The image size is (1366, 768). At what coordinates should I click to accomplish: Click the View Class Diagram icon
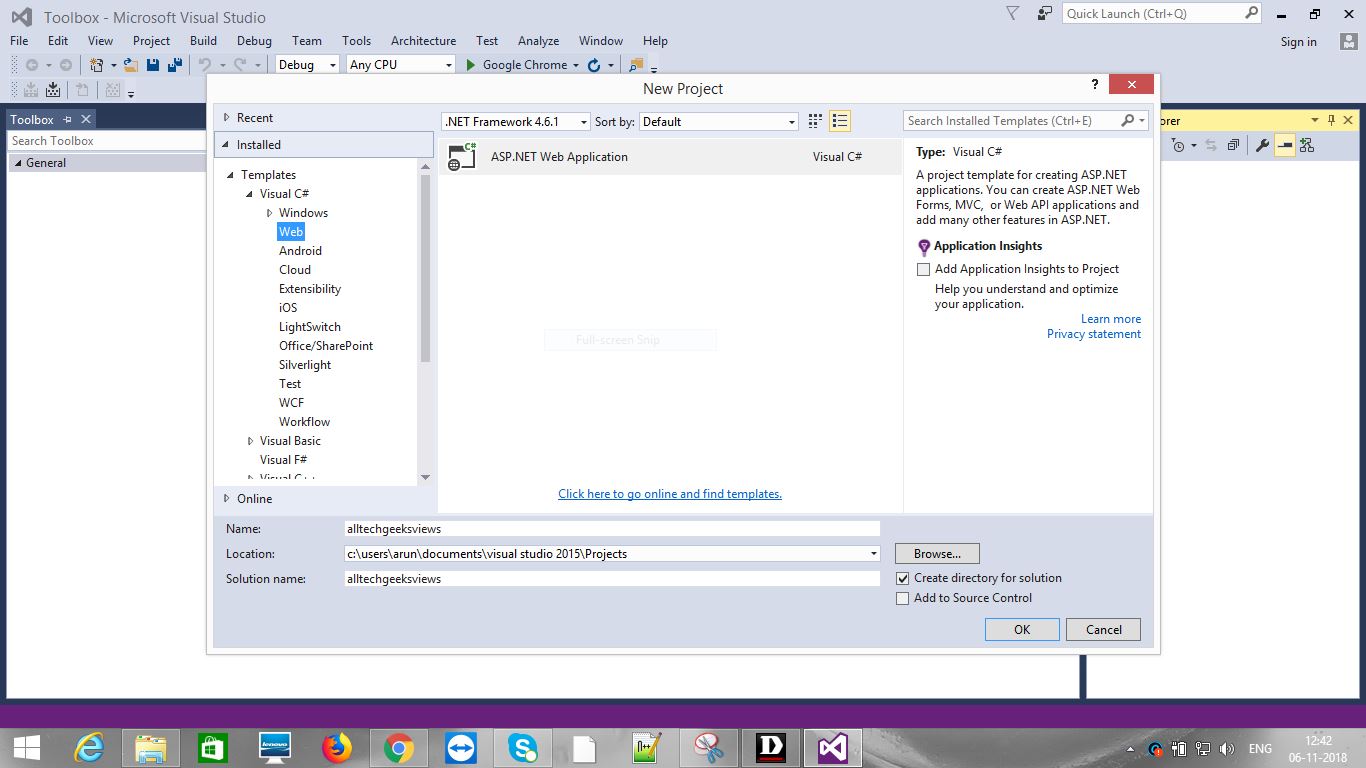1307,145
